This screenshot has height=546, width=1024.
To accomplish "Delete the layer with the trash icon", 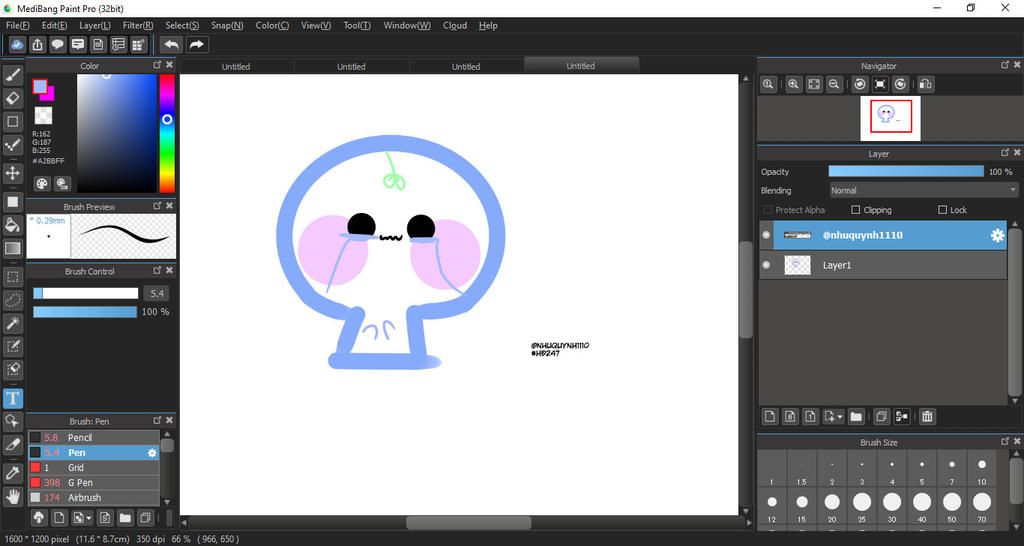I will point(927,416).
